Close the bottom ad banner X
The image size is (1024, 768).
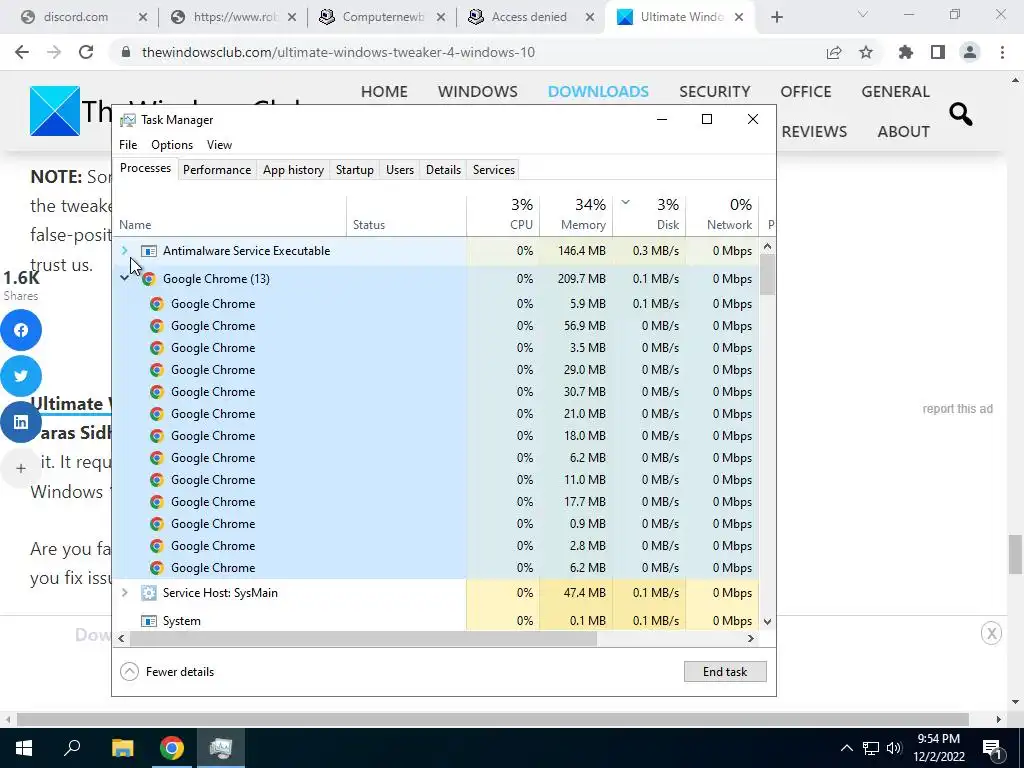coord(991,633)
